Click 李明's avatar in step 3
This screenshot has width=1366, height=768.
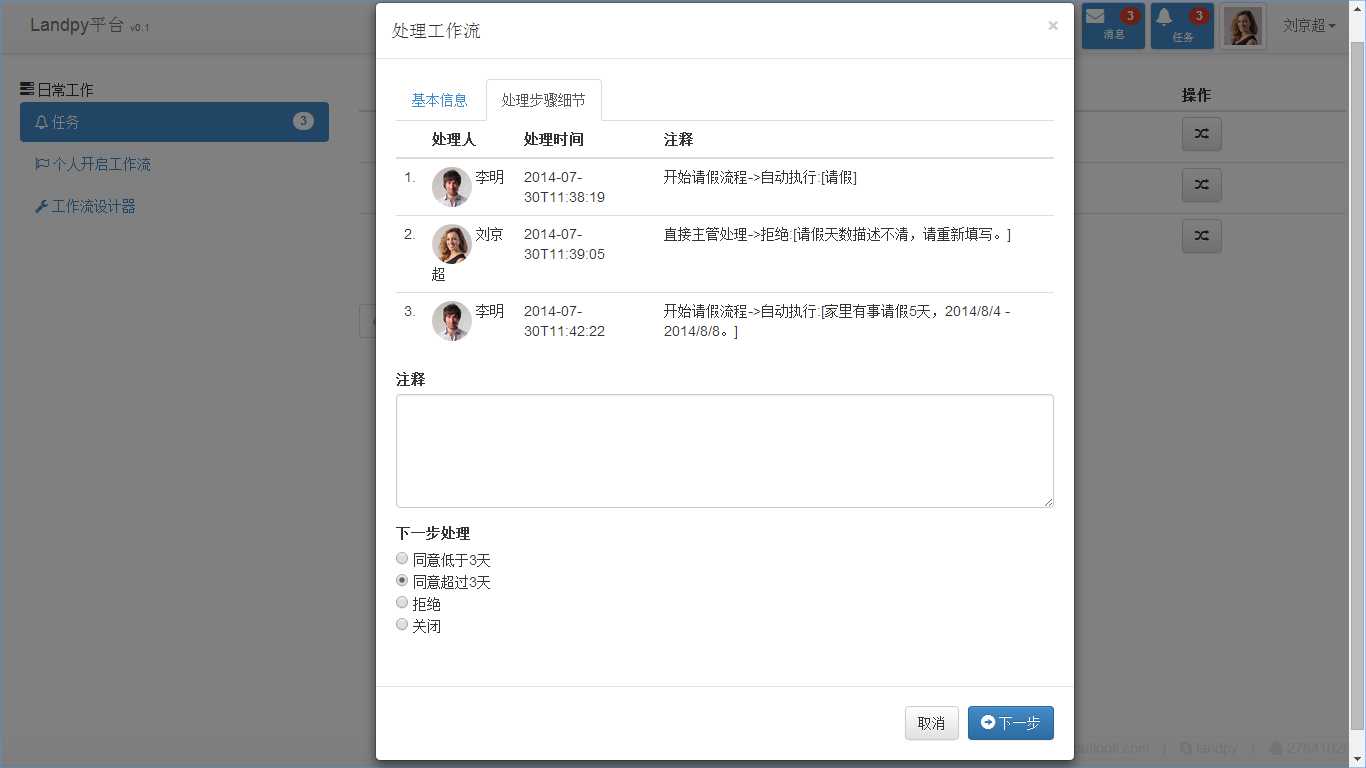coord(452,321)
